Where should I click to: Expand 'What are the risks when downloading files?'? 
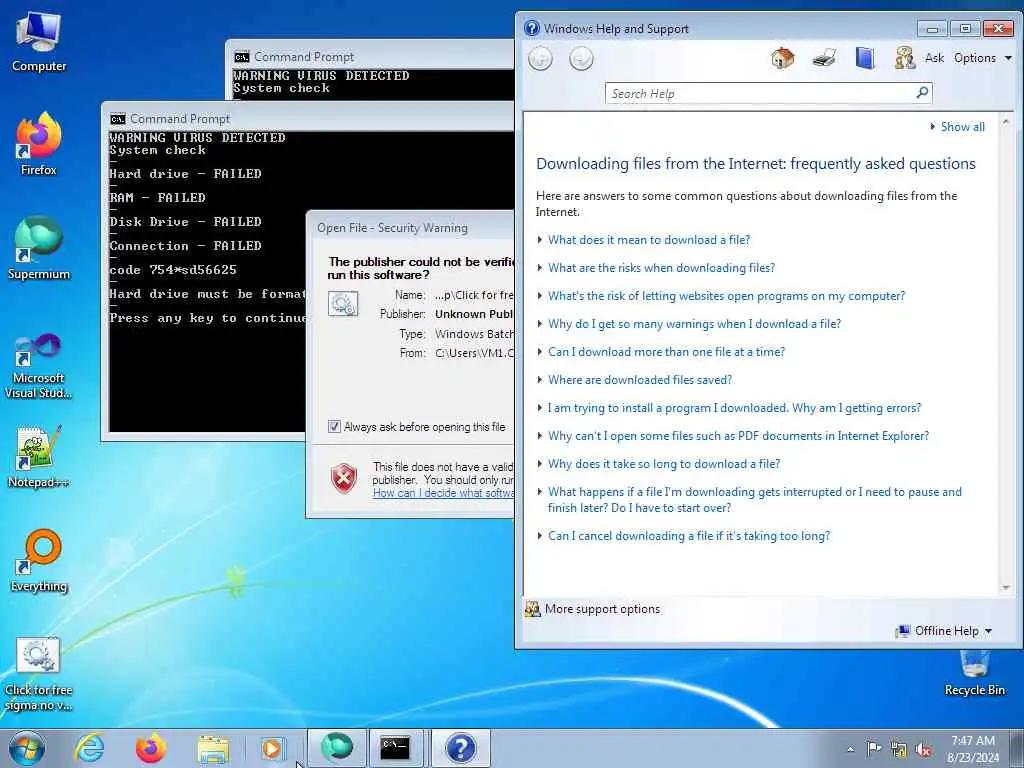(661, 268)
